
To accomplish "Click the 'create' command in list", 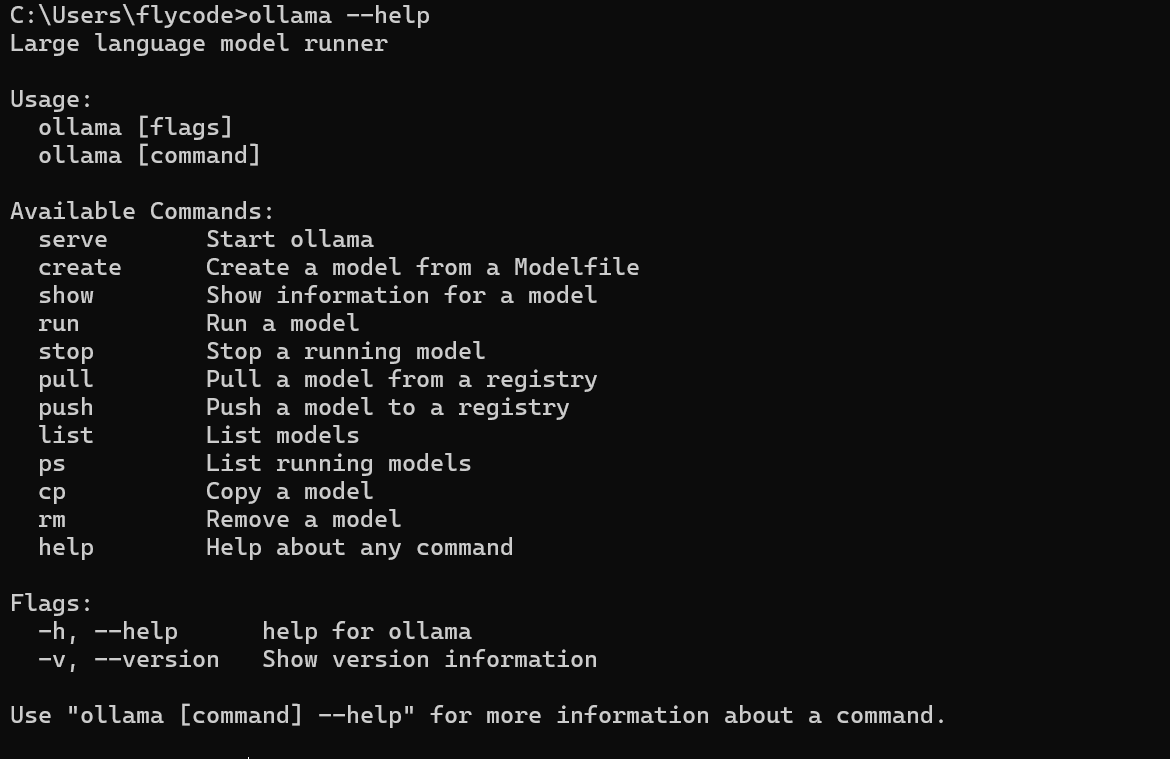I will 80,267.
